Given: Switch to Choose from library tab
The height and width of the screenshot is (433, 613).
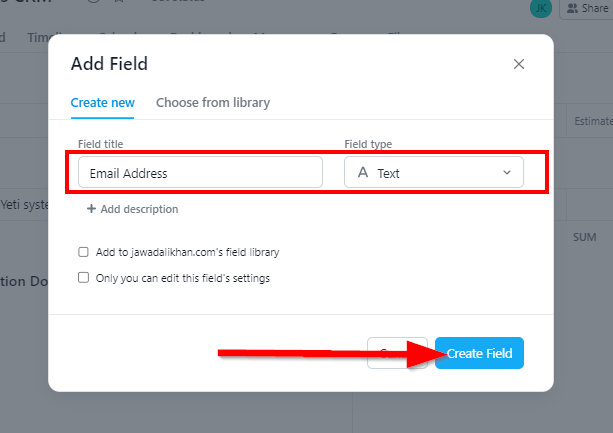Looking at the screenshot, I should pyautogui.click(x=213, y=103).
